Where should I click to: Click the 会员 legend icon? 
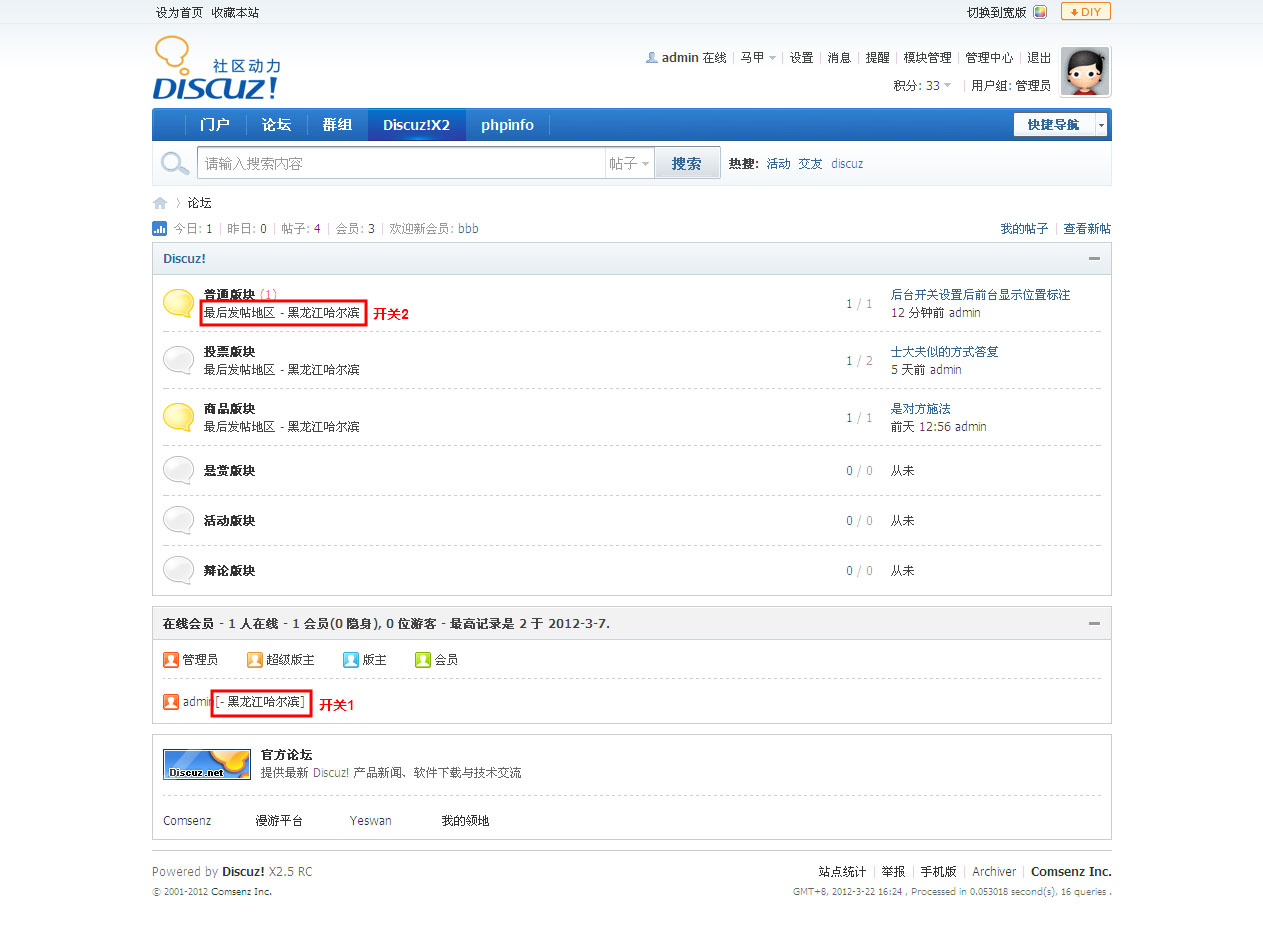(x=423, y=660)
